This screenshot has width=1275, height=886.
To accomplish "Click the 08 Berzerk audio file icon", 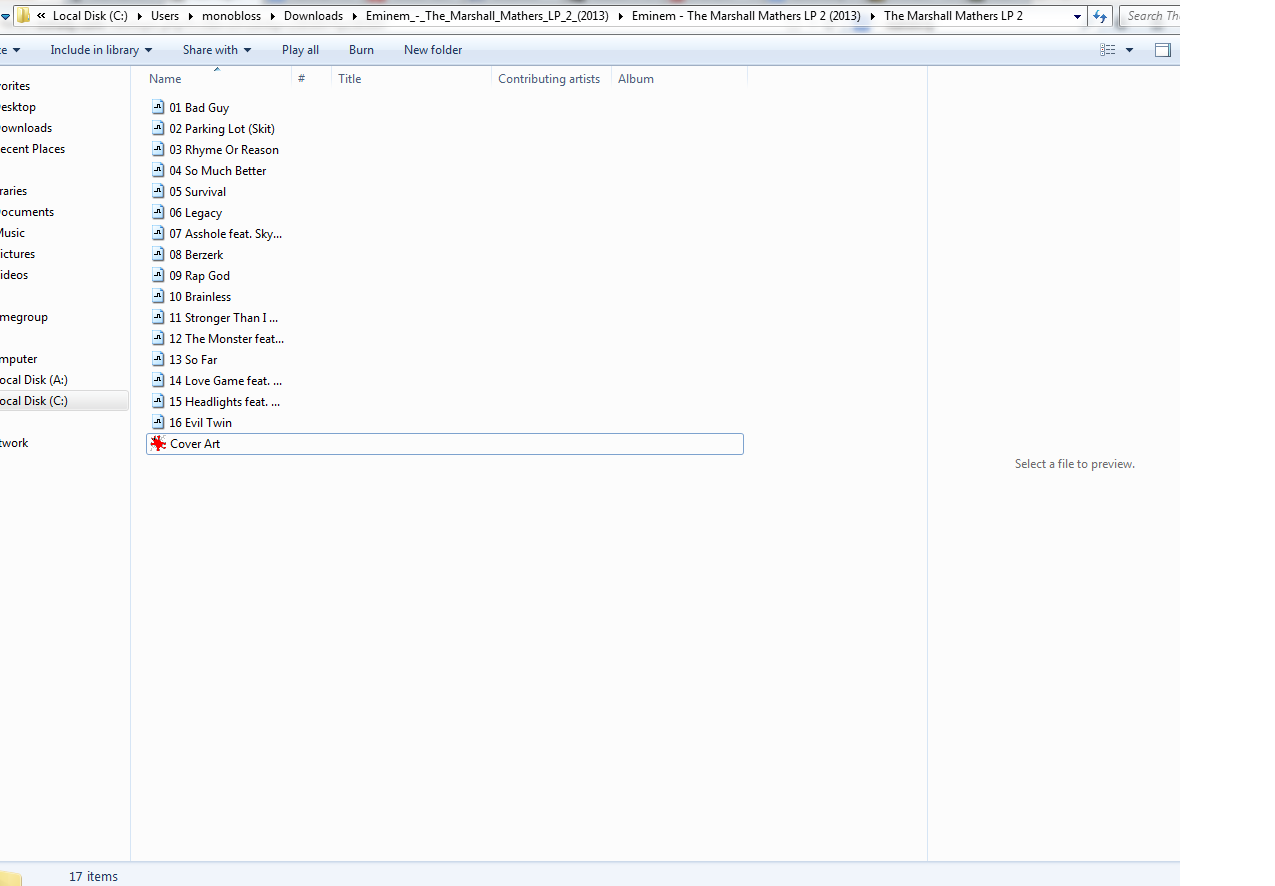I will [158, 254].
